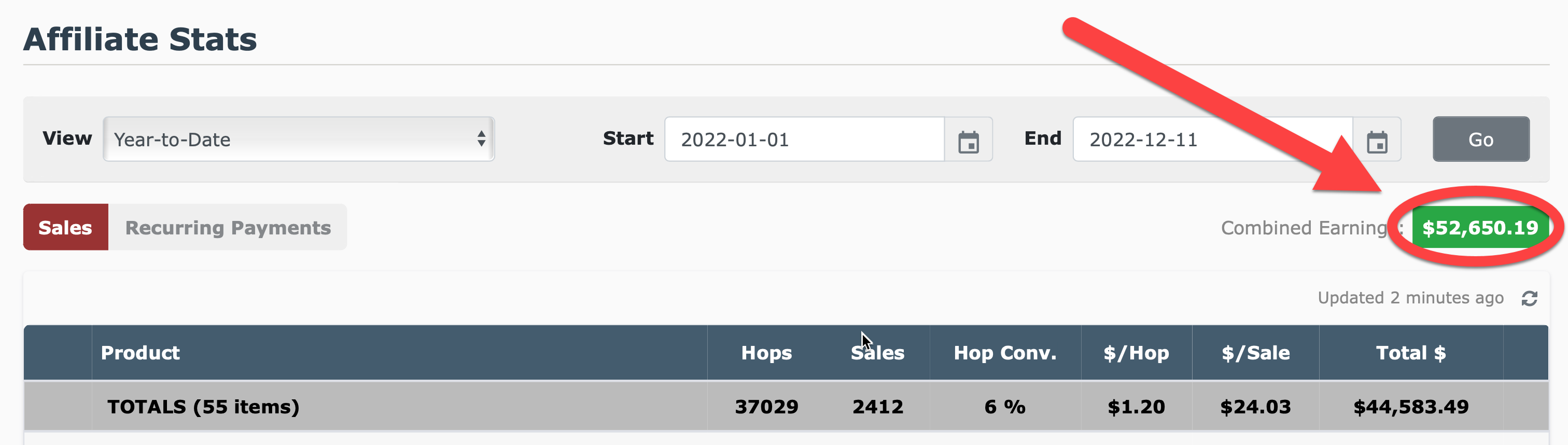Sort by the $/Sale column header

(x=1256, y=353)
